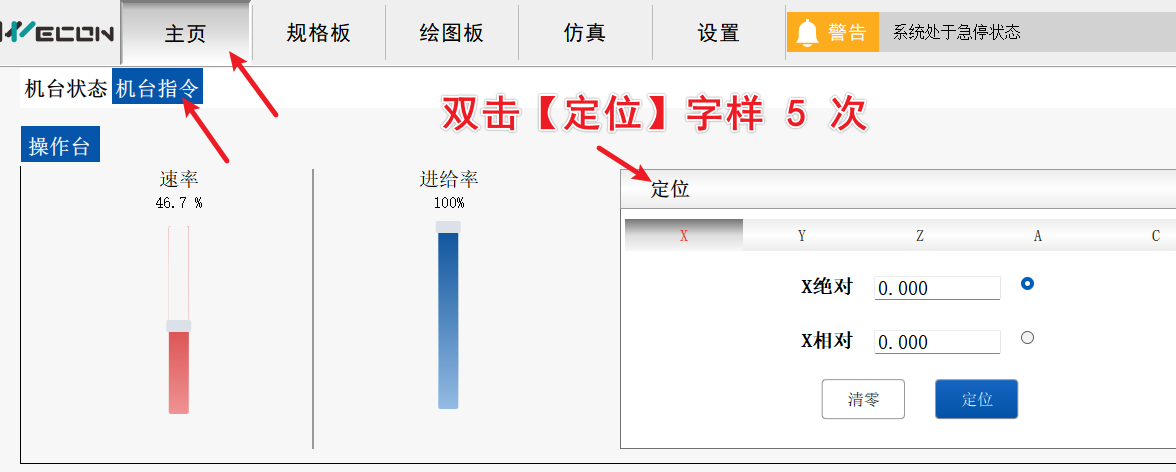The width and height of the screenshot is (1176, 472).
Task: Click the 进给率 slider handle
Action: [448, 227]
